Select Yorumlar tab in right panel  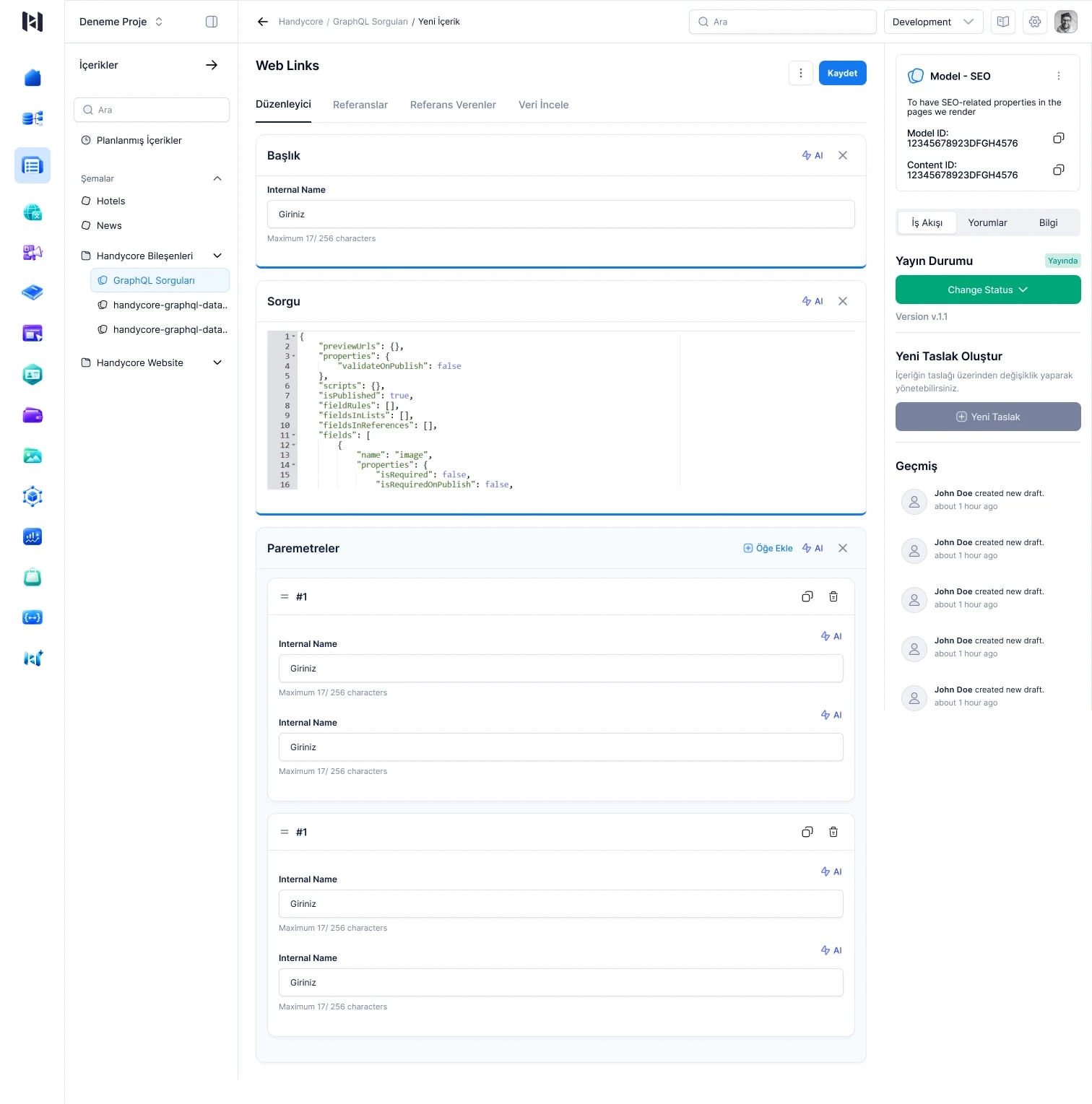(x=987, y=222)
